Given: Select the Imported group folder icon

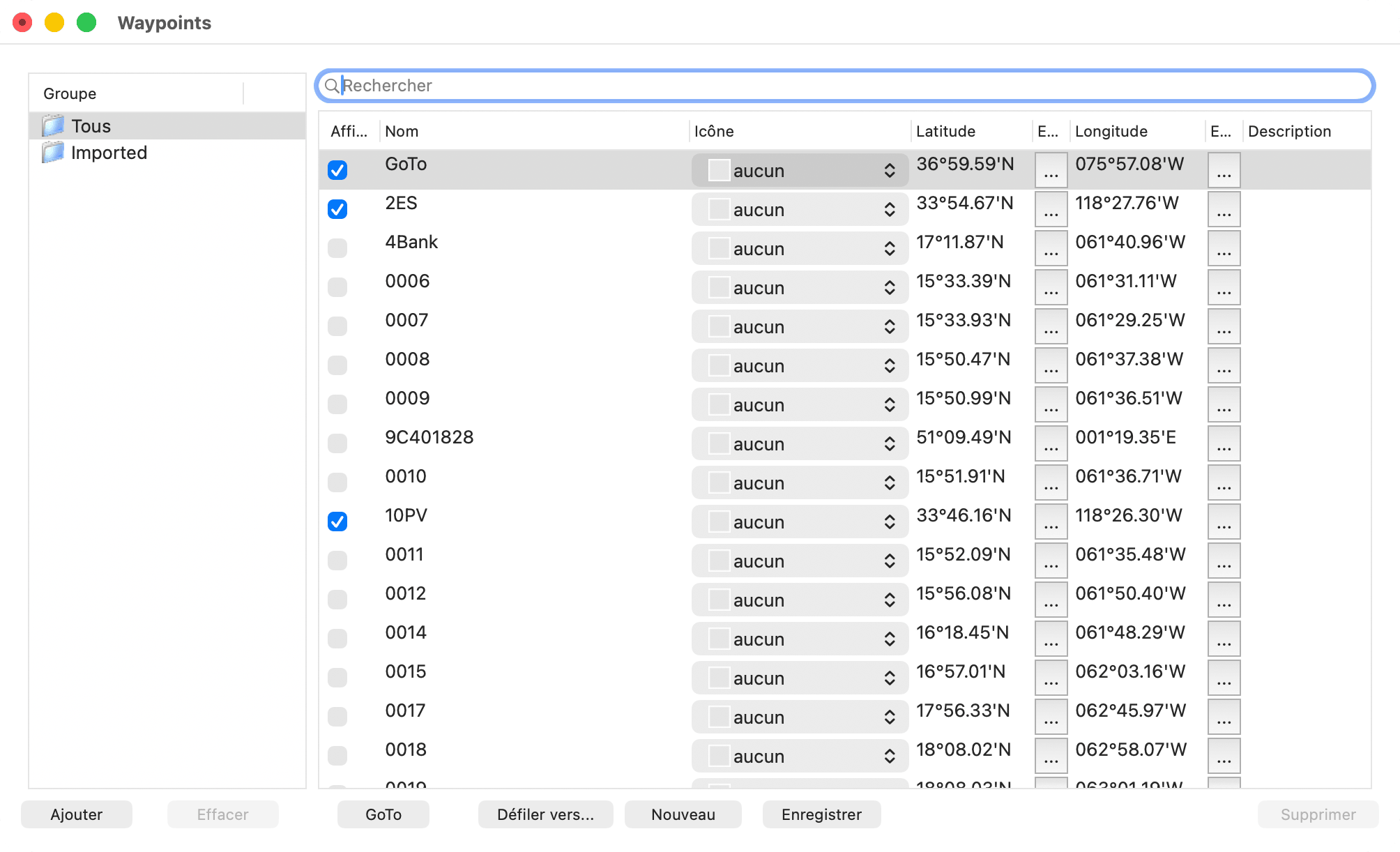Looking at the screenshot, I should (x=53, y=153).
